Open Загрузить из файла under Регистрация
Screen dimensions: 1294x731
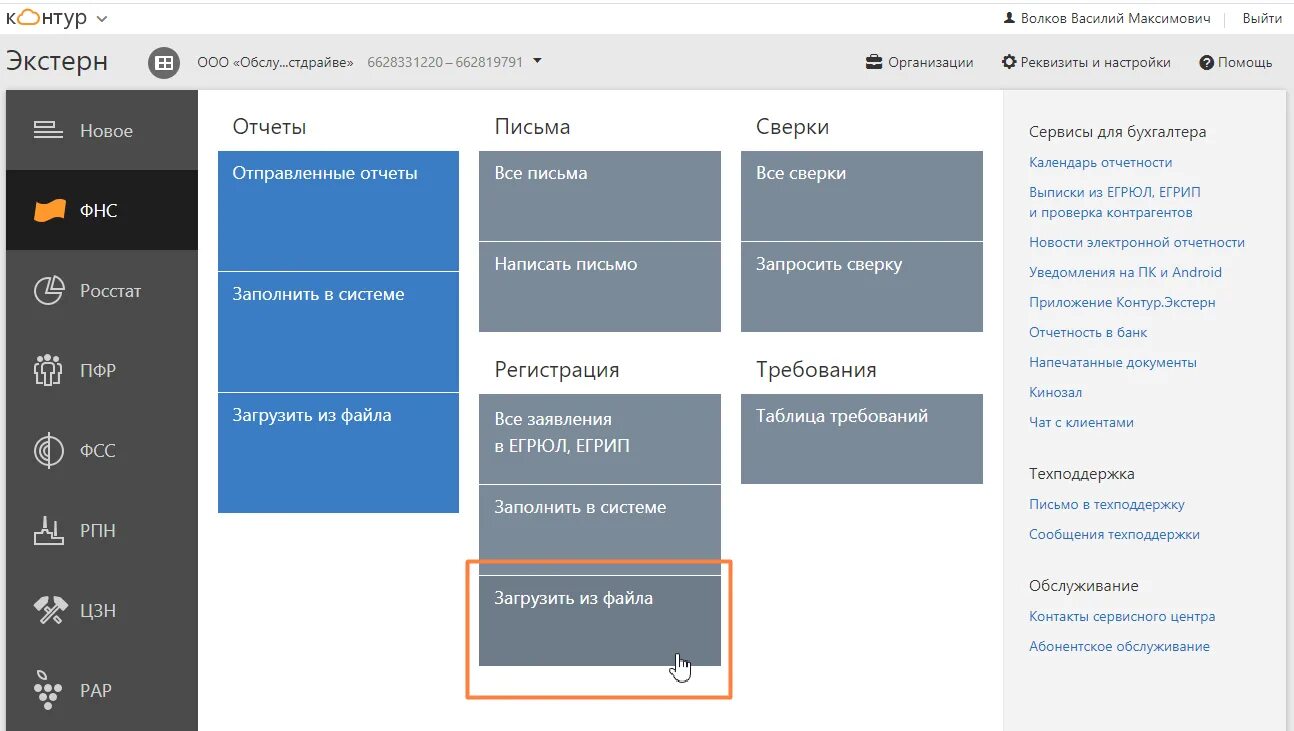click(x=600, y=621)
